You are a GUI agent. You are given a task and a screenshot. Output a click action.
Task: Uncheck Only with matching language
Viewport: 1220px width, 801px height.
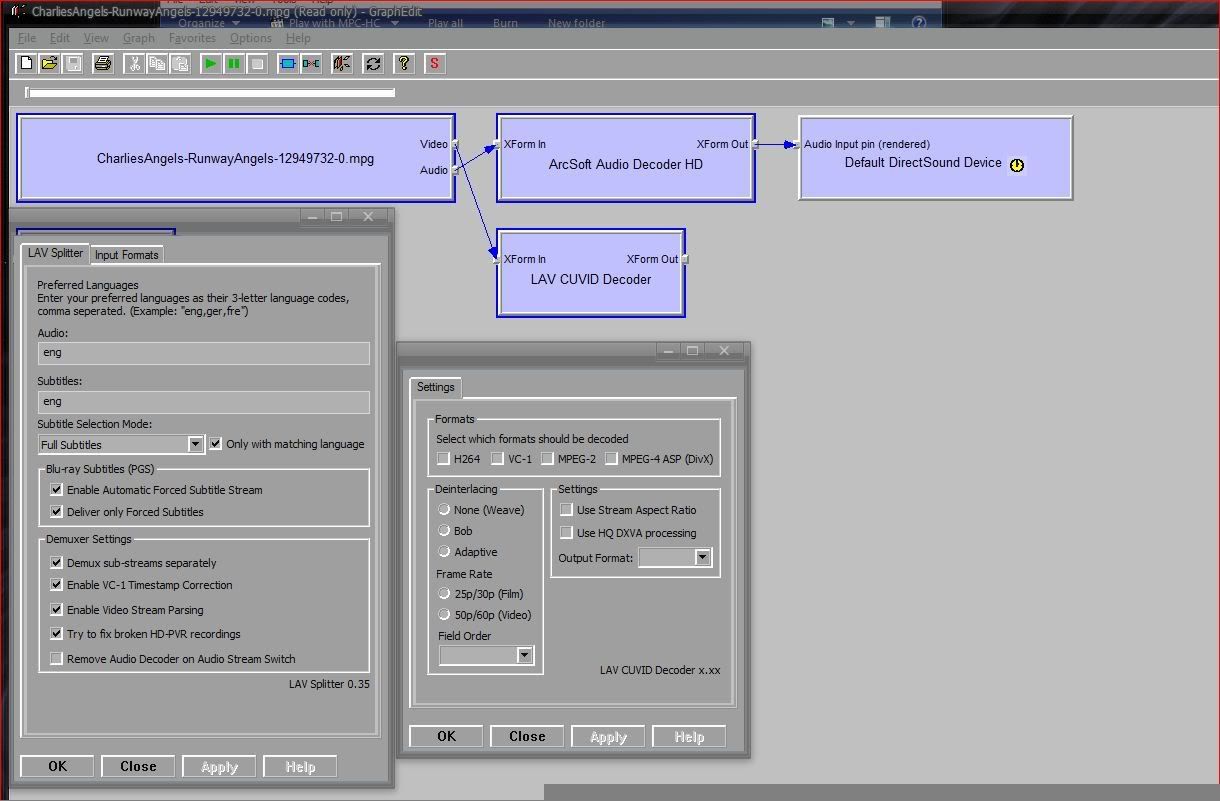click(x=216, y=444)
